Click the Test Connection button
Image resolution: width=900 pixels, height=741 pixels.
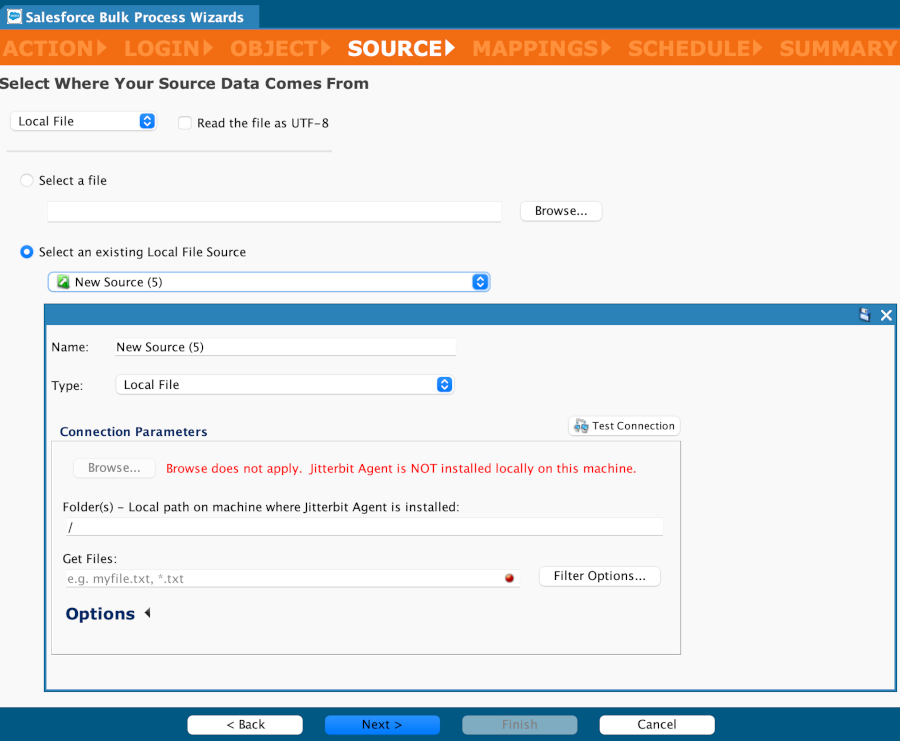tap(624, 426)
